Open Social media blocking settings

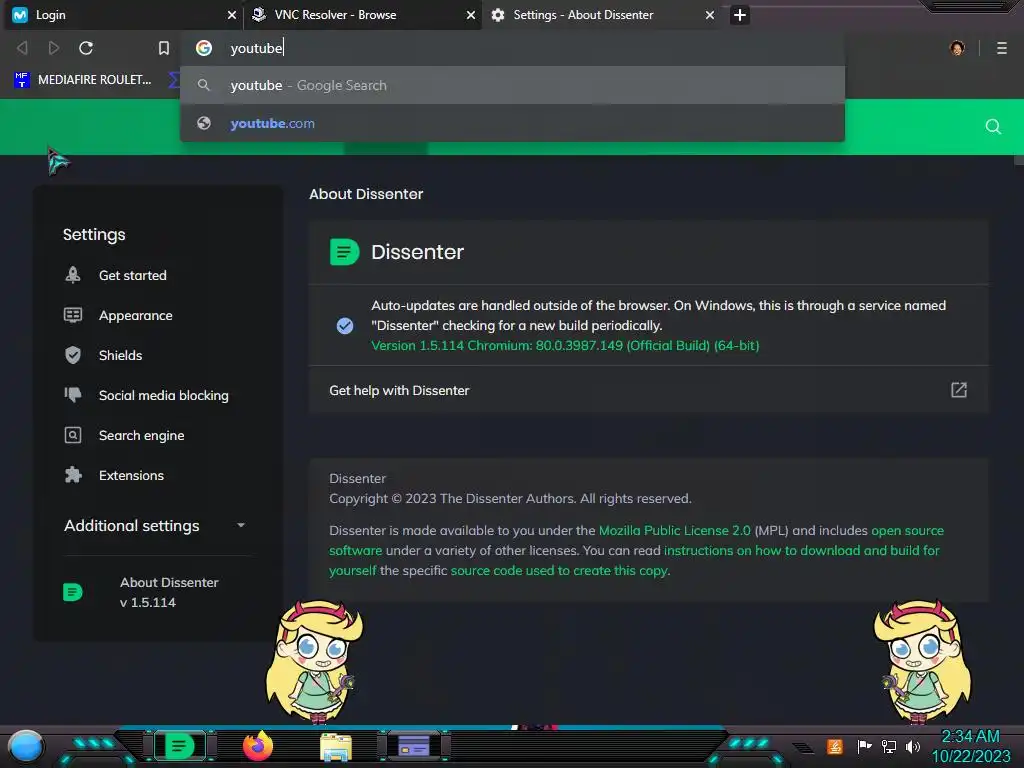163,395
